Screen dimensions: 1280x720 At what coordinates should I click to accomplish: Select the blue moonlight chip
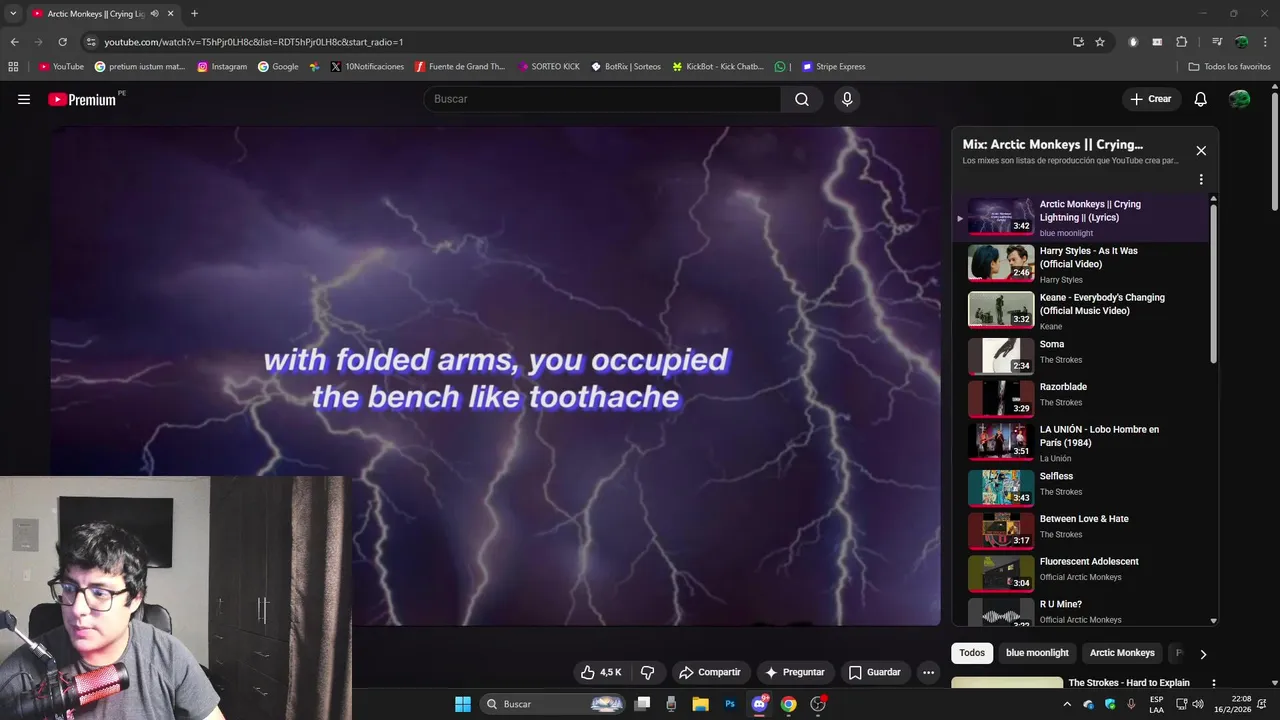[1037, 653]
